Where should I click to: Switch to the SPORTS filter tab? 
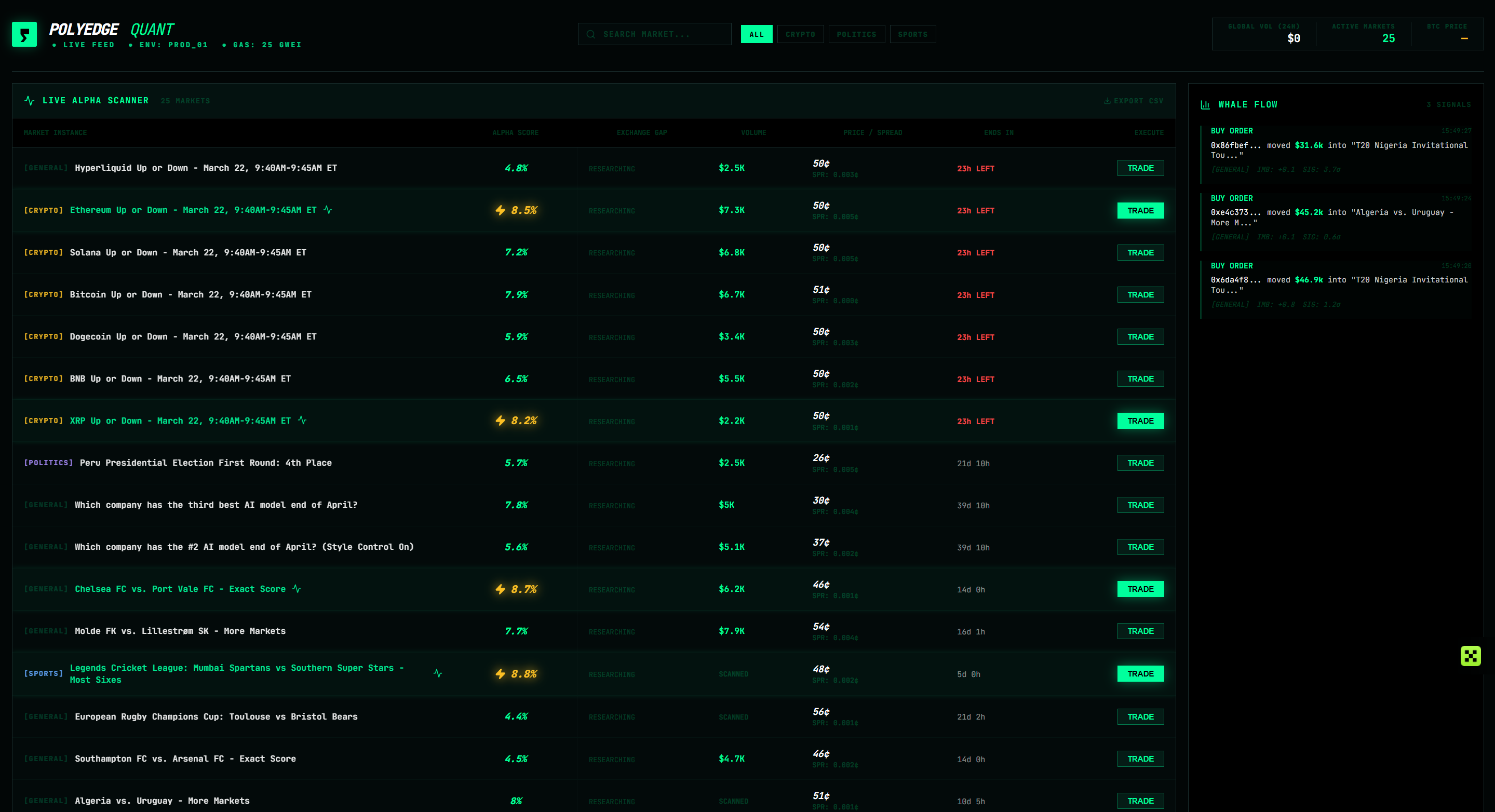point(912,34)
